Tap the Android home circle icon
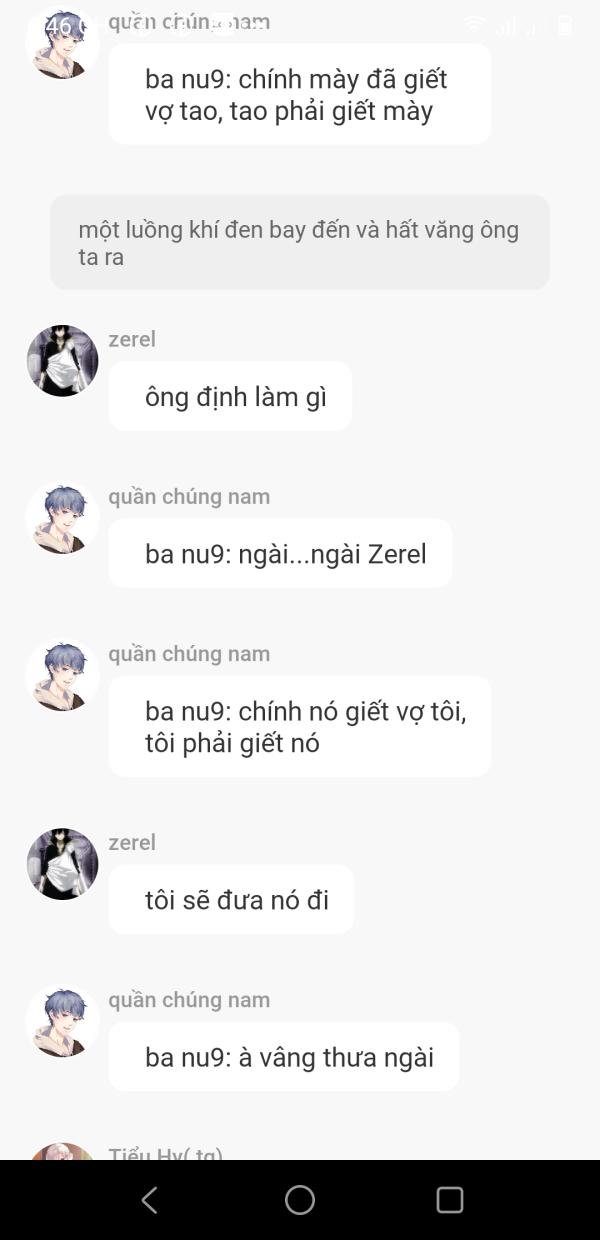Image resolution: width=600 pixels, height=1240 pixels. coord(300,1200)
